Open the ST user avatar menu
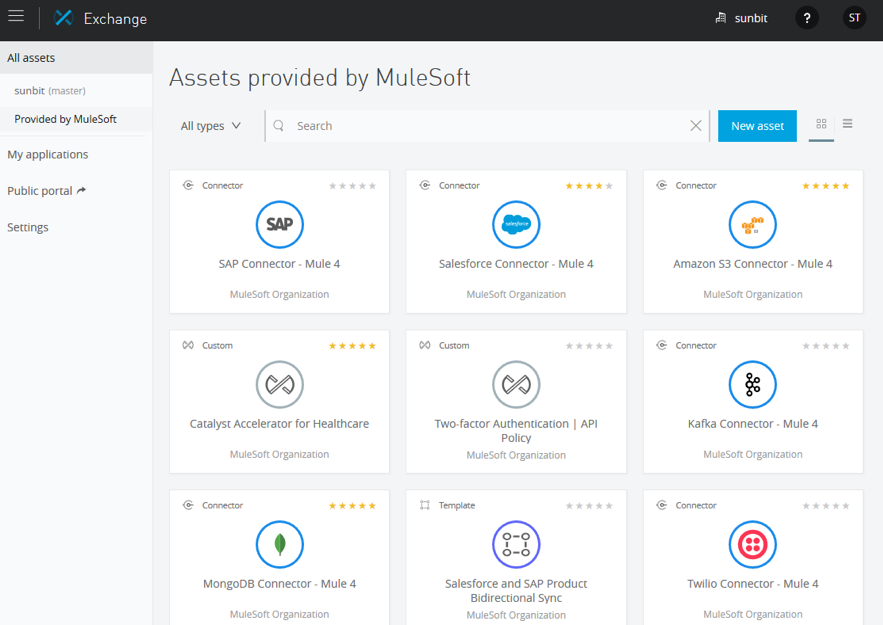This screenshot has height=625, width=883. (854, 18)
